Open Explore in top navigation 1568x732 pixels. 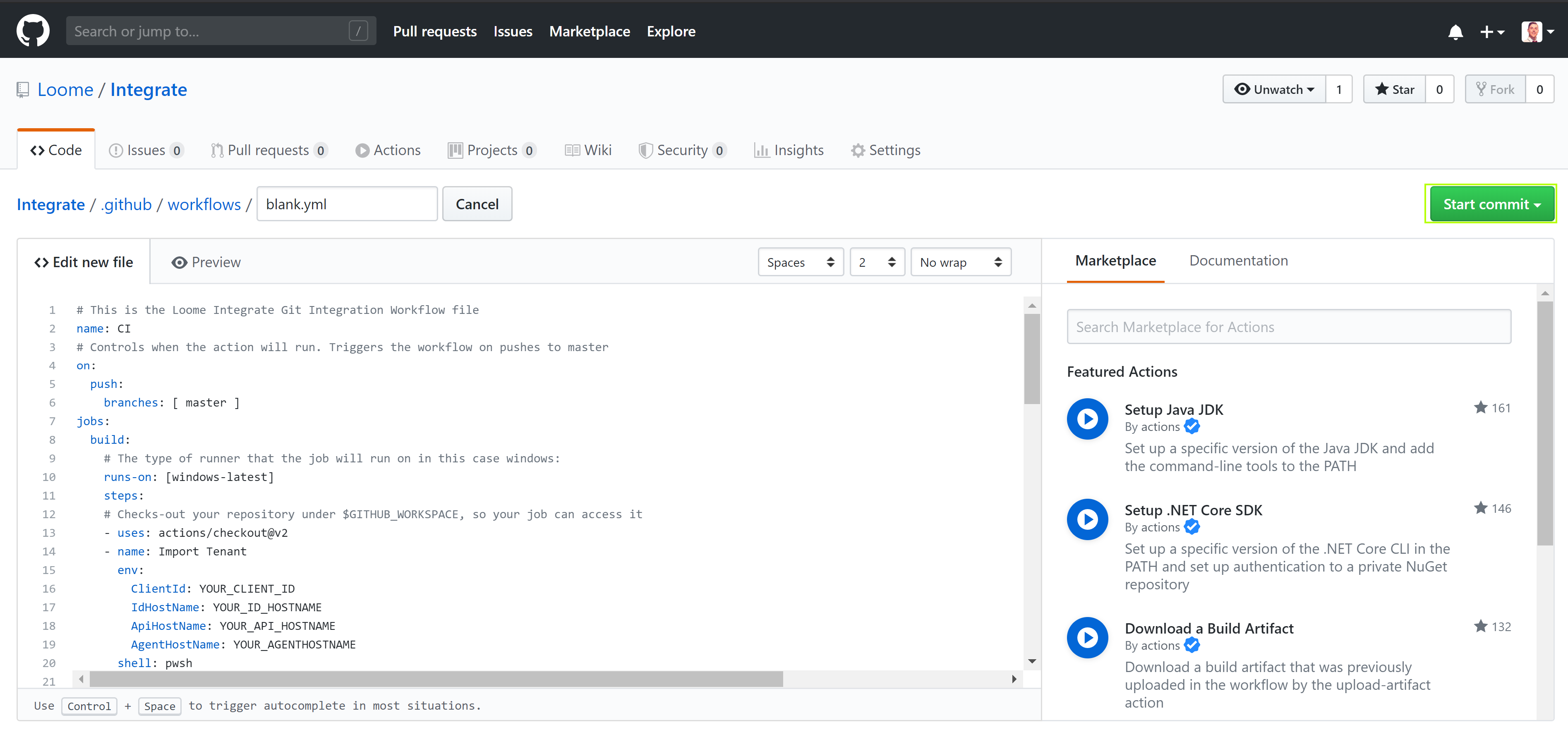click(x=671, y=31)
